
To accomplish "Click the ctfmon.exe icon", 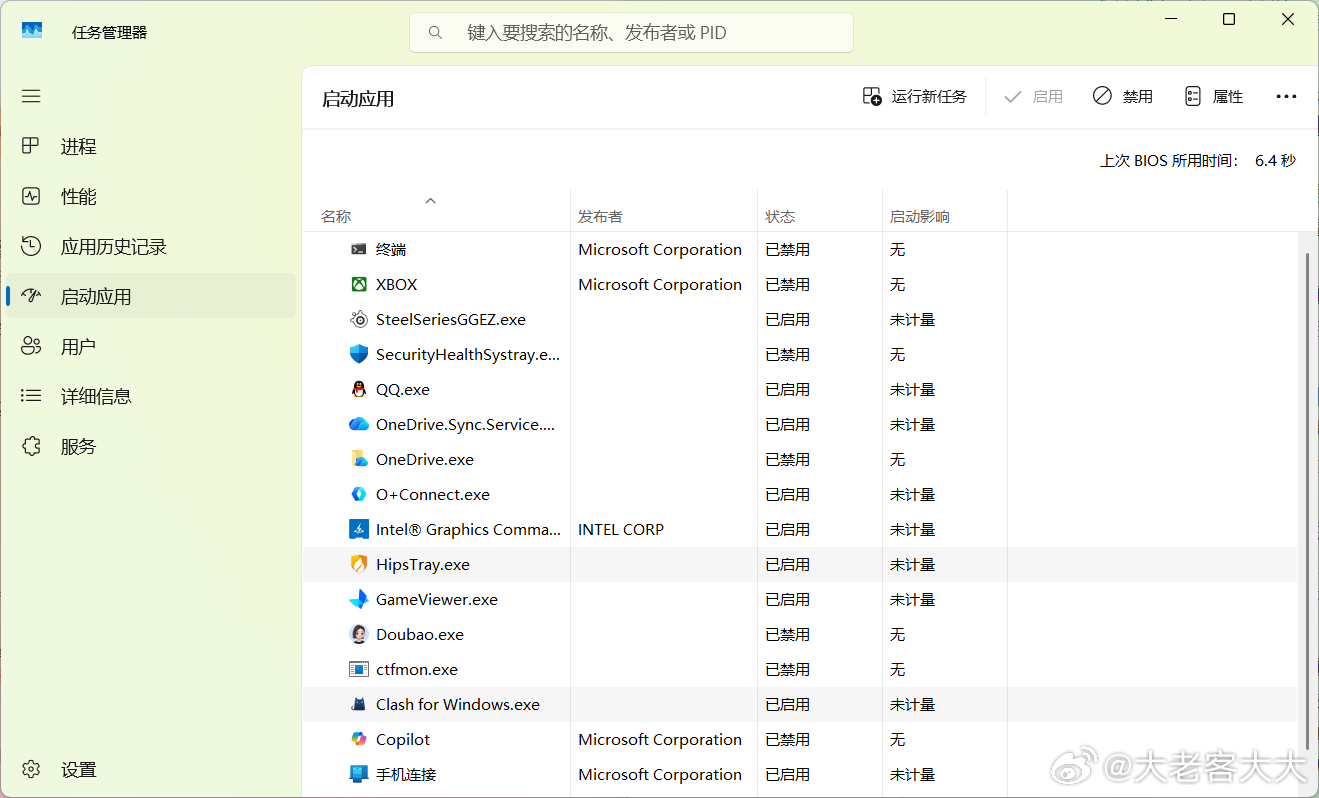I will point(359,669).
